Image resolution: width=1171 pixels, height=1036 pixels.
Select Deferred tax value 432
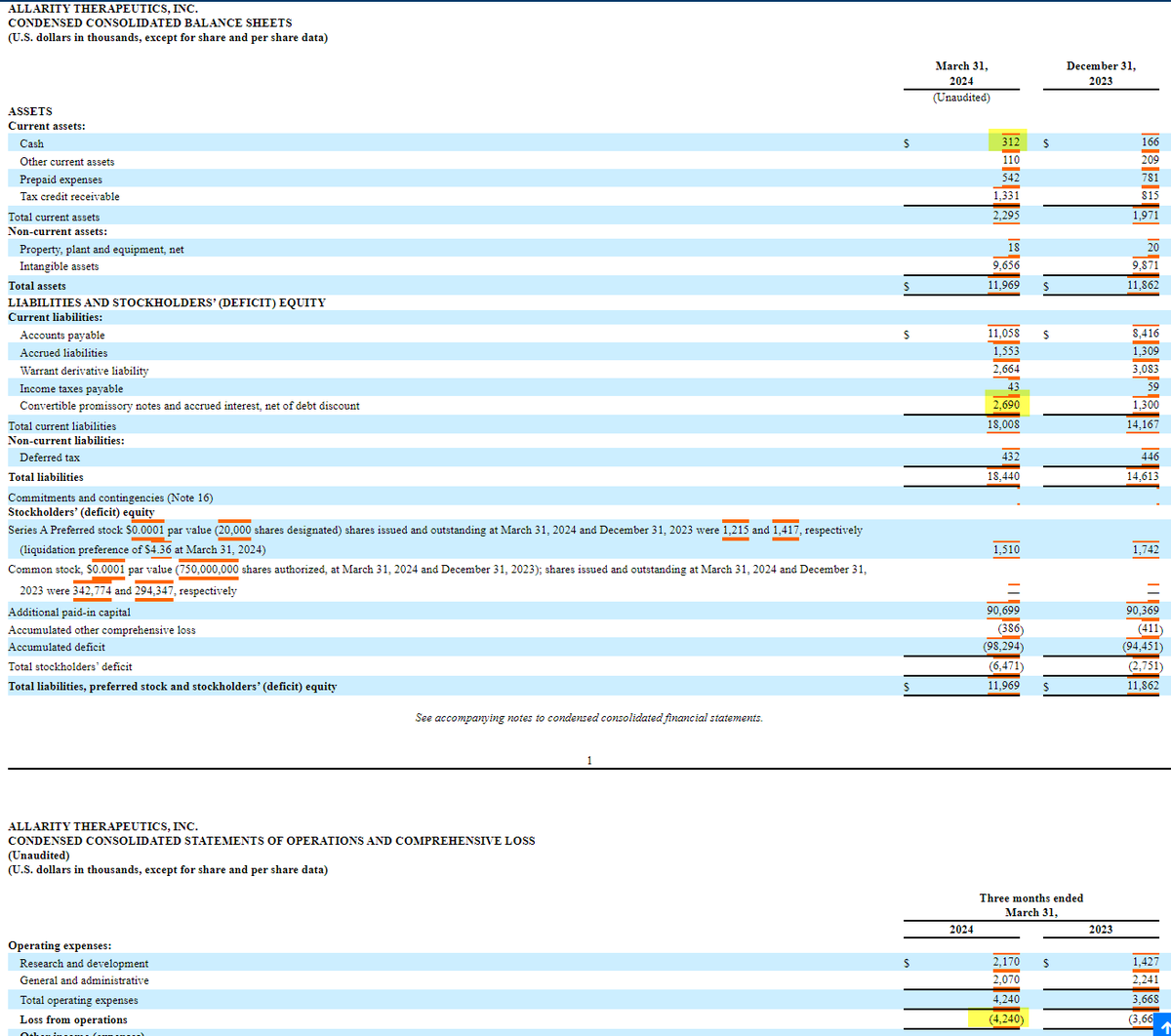coord(1010,458)
